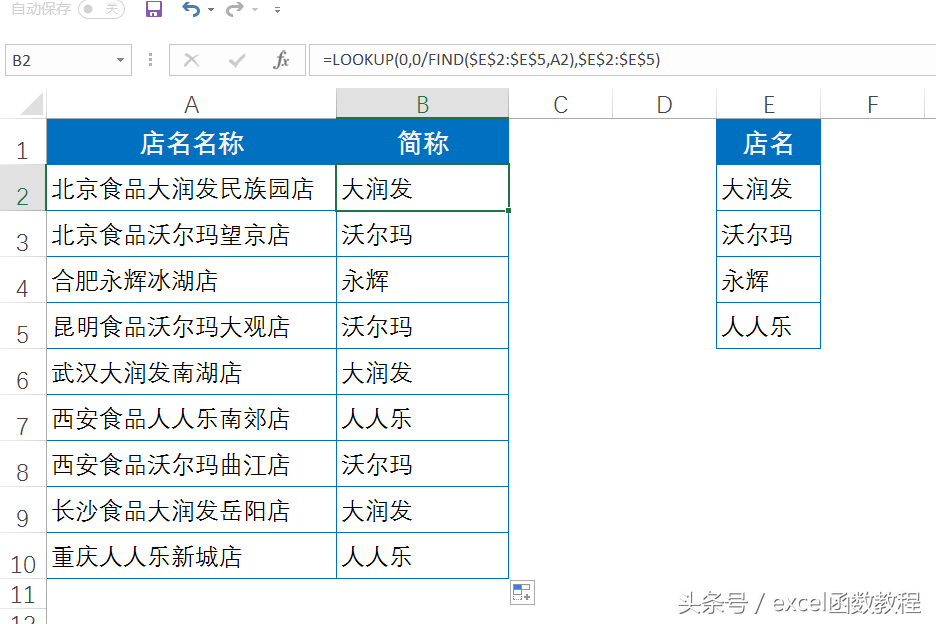Screen dimensions: 936x624
Task: Click the formula bar options dots
Action: tap(150, 60)
